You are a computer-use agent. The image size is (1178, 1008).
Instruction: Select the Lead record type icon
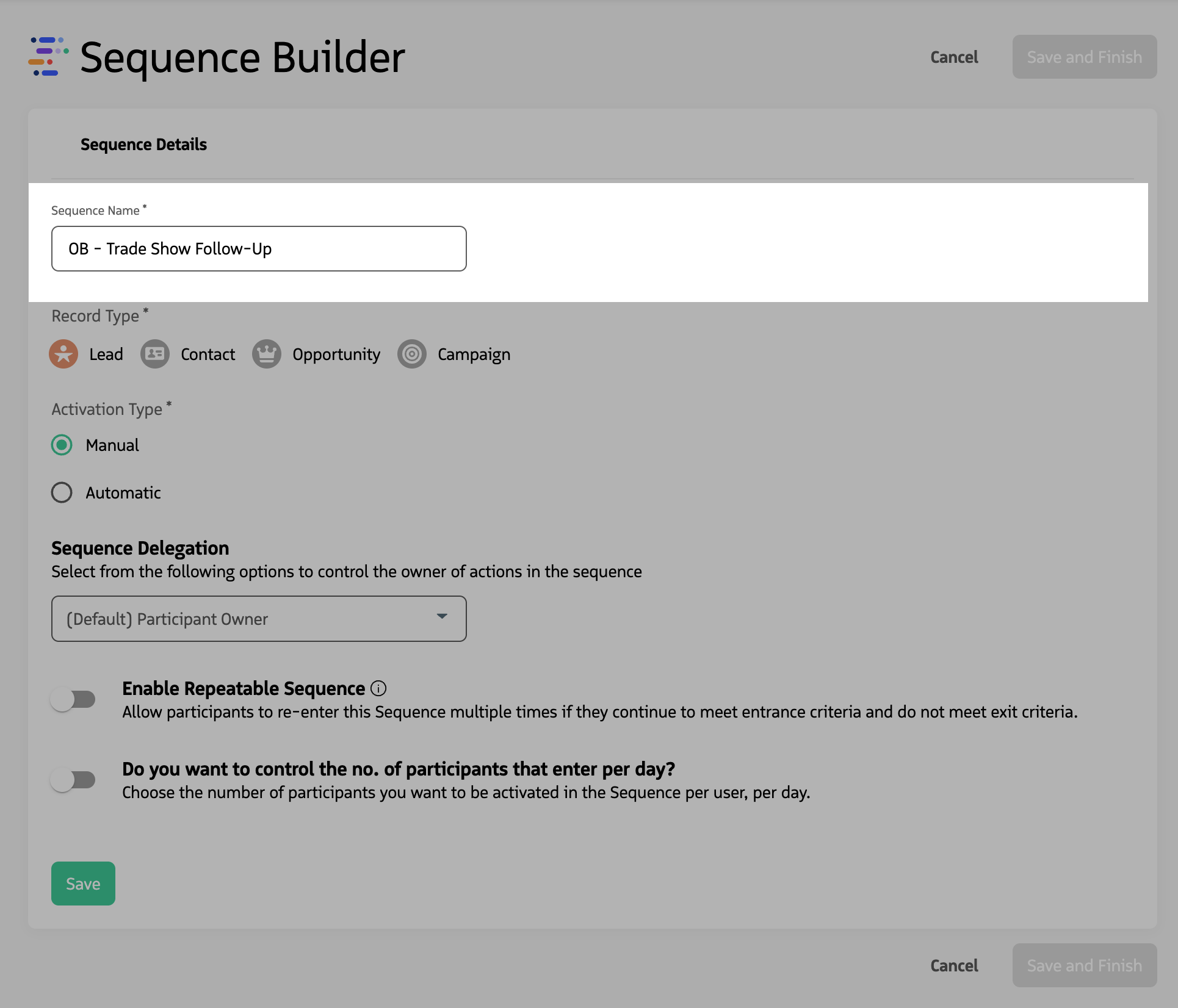pyautogui.click(x=63, y=354)
